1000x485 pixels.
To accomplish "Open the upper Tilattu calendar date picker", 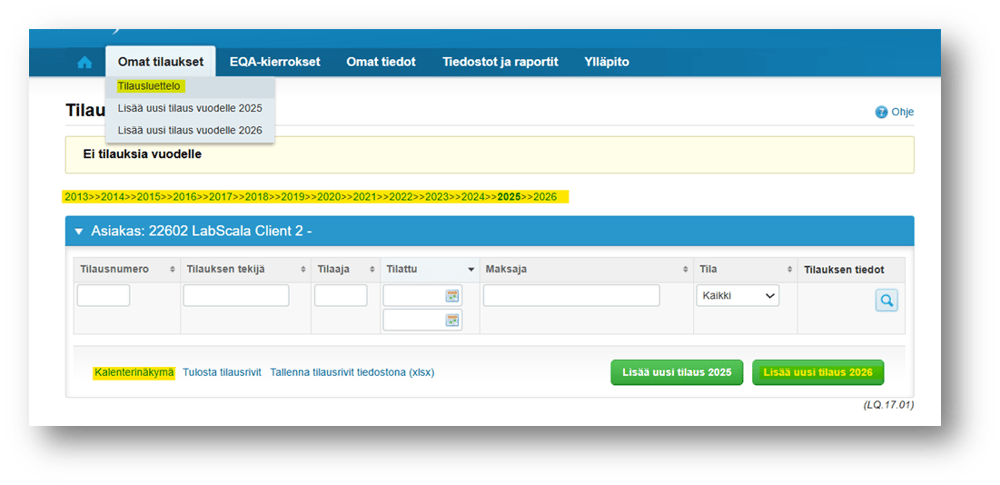I will click(453, 296).
